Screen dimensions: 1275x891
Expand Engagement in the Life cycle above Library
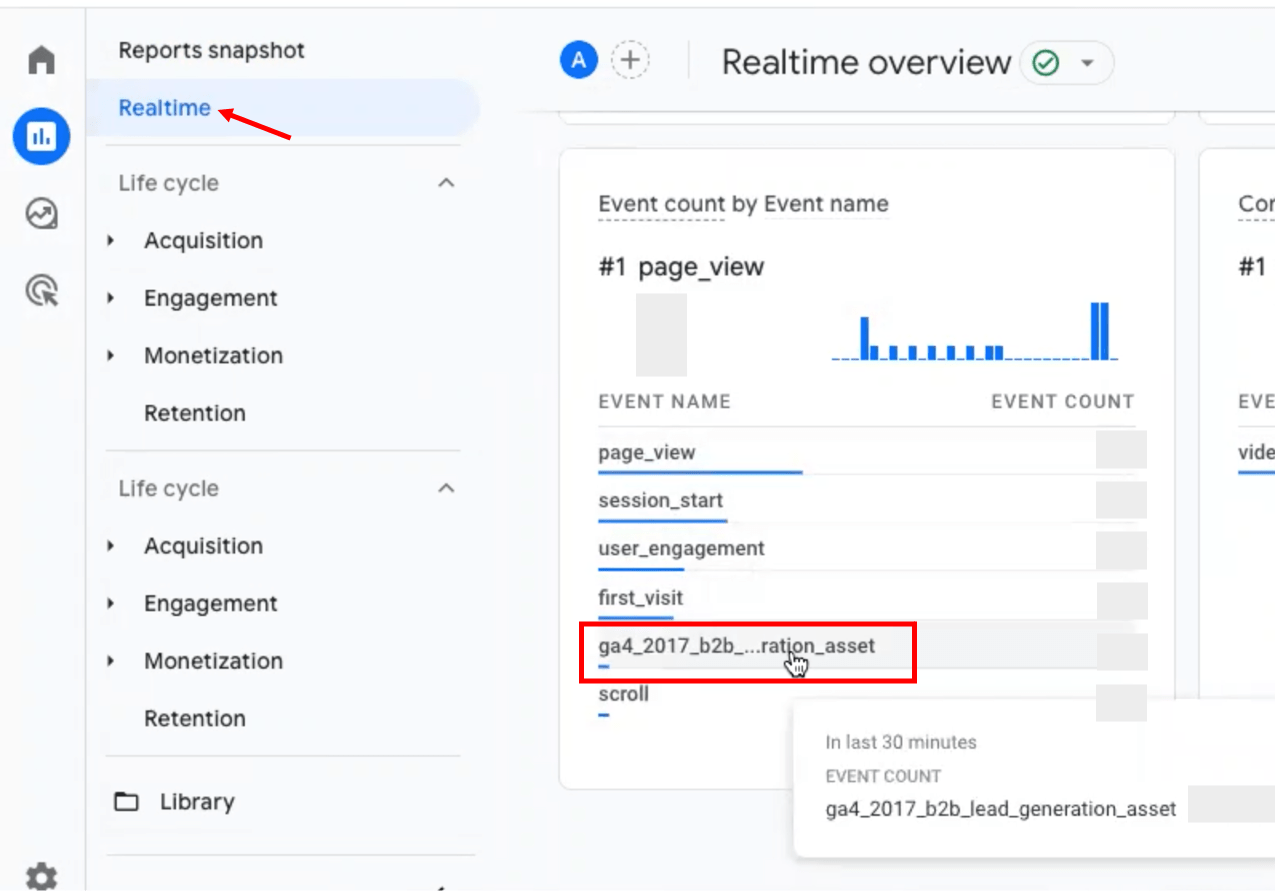click(111, 604)
